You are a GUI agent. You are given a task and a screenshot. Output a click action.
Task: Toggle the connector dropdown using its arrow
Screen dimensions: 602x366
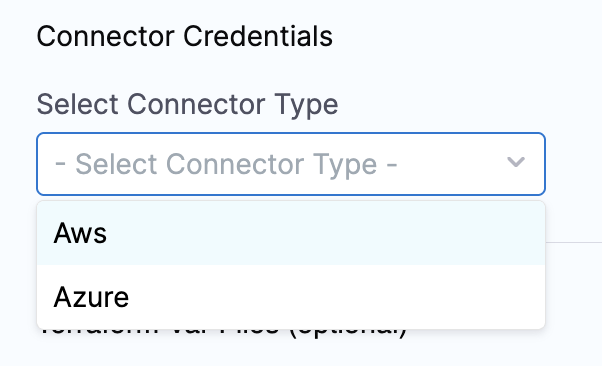pos(516,162)
